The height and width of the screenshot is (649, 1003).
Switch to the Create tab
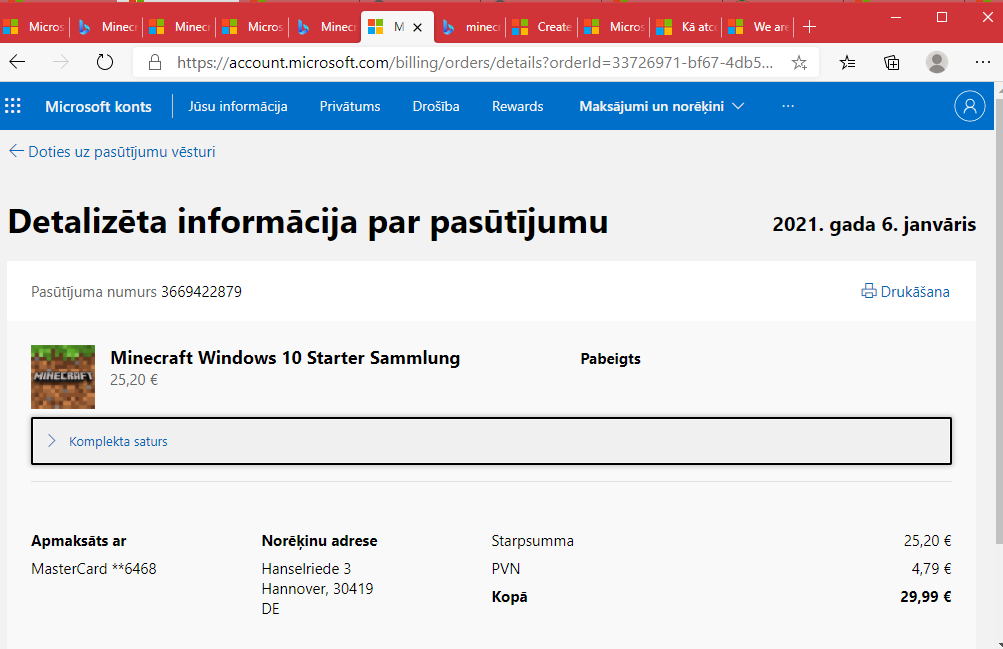544,27
